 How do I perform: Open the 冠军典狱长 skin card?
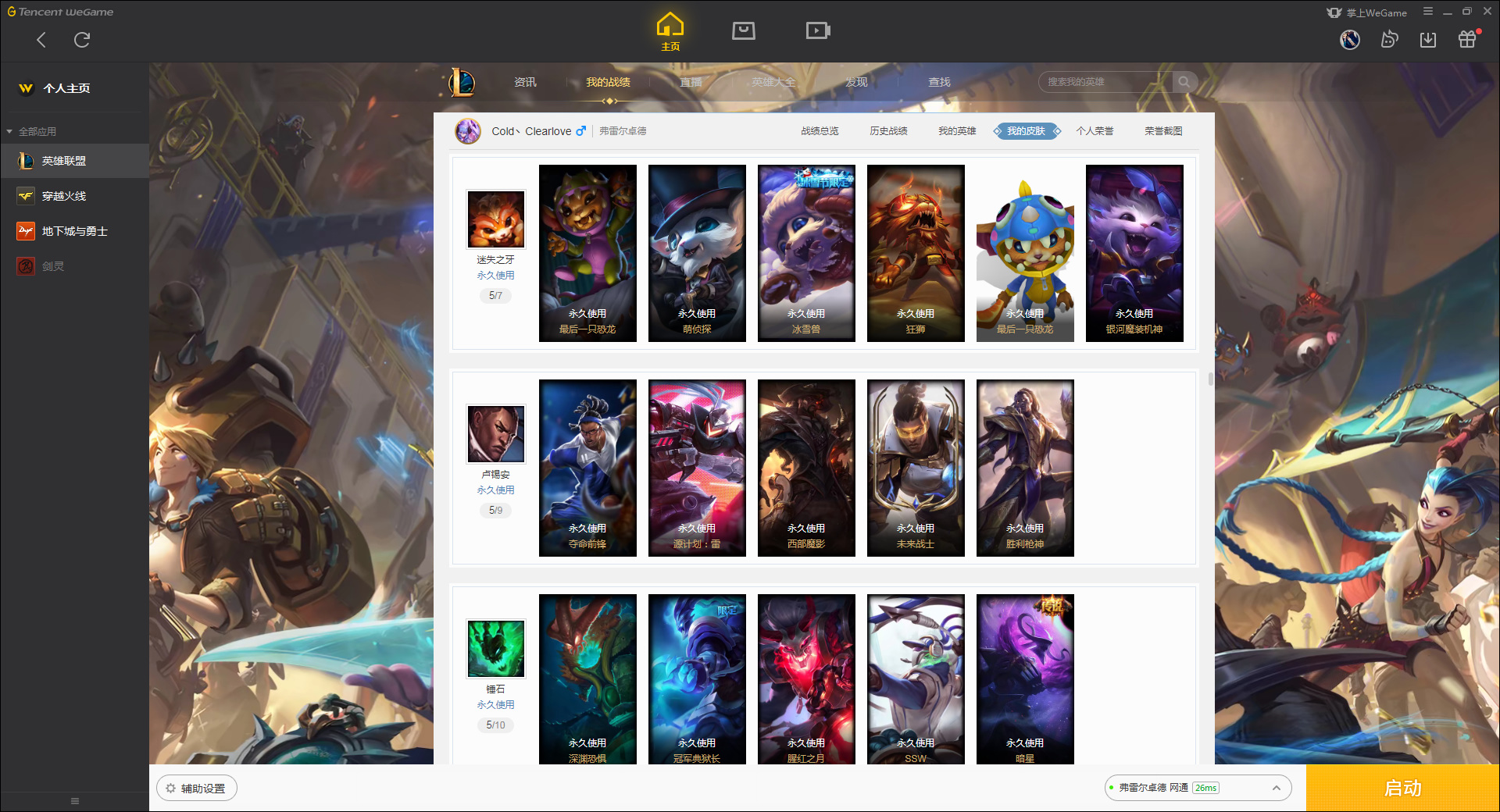click(x=697, y=679)
